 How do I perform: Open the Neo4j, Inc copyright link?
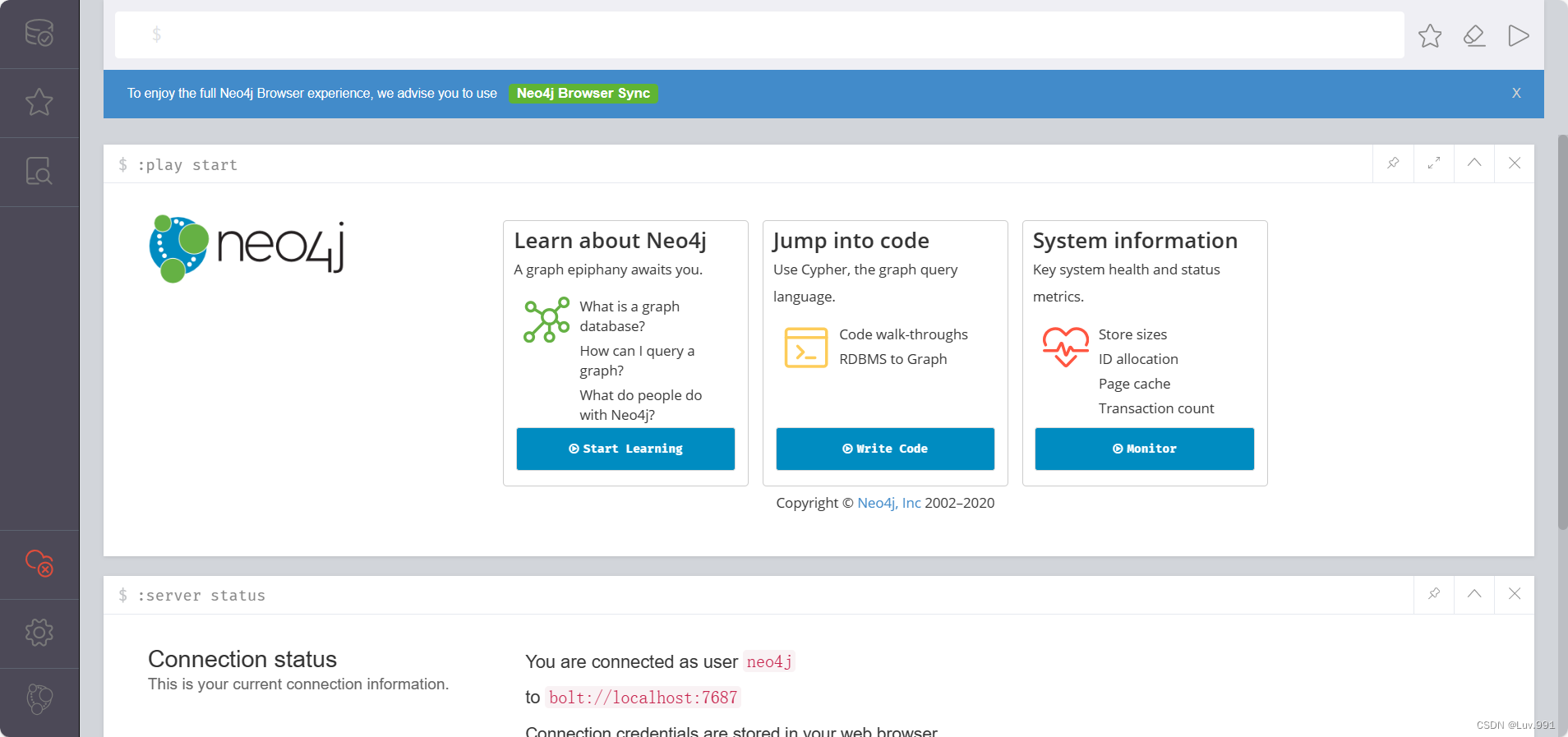889,503
